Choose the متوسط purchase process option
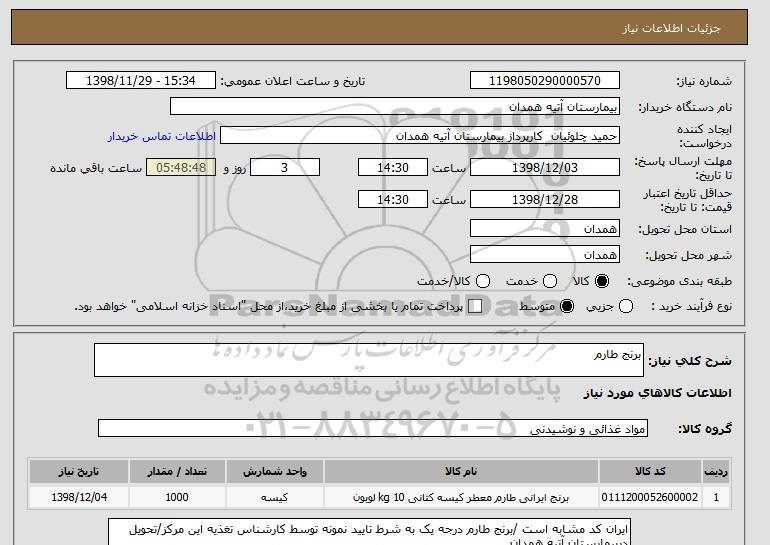The image size is (770, 545). click(567, 306)
